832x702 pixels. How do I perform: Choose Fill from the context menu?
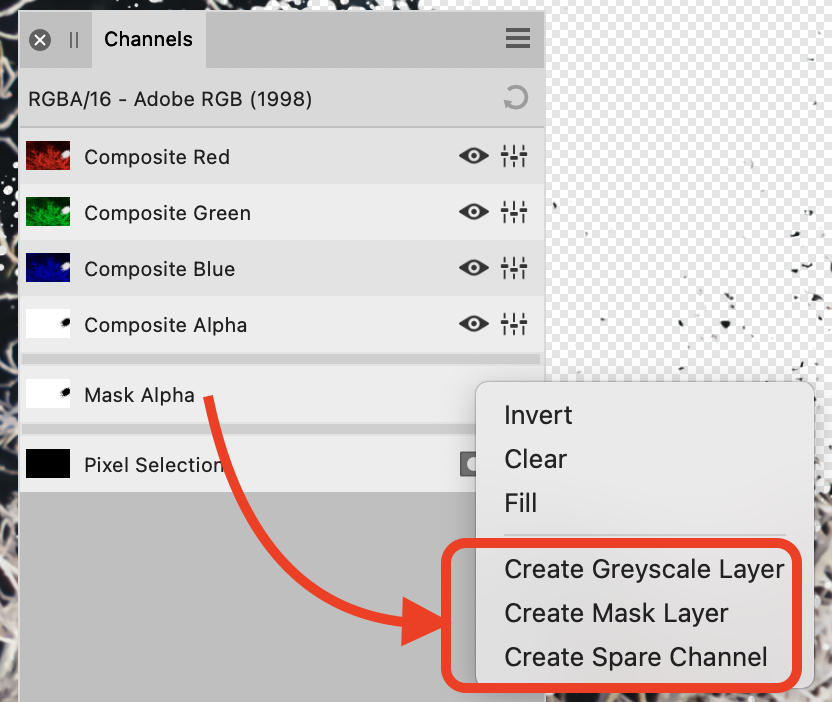pos(520,503)
